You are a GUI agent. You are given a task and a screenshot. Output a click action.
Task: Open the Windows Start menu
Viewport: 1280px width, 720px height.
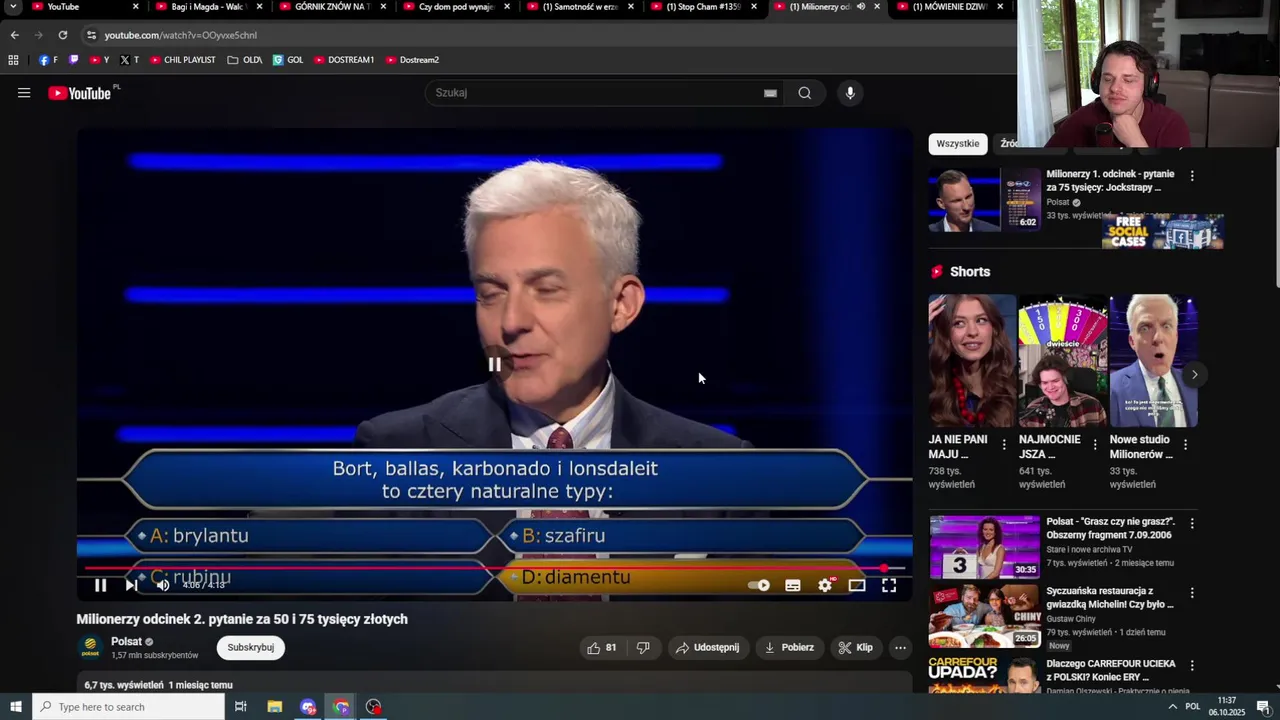click(x=15, y=707)
